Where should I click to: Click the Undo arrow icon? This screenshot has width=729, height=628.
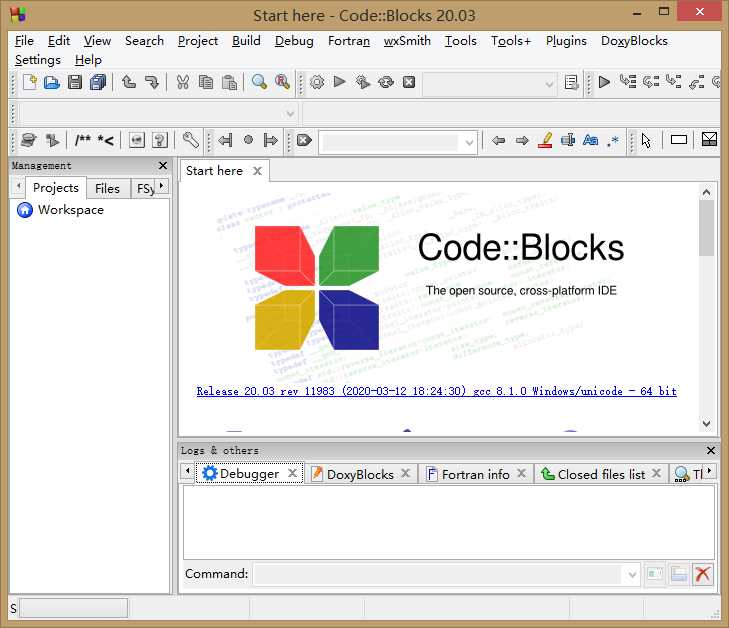click(x=129, y=82)
